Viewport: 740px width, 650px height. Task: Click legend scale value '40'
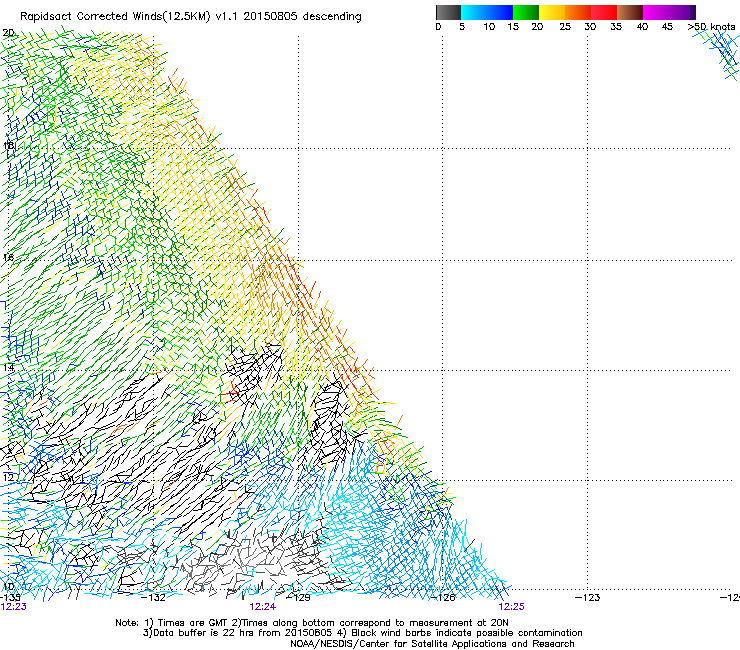tap(642, 27)
